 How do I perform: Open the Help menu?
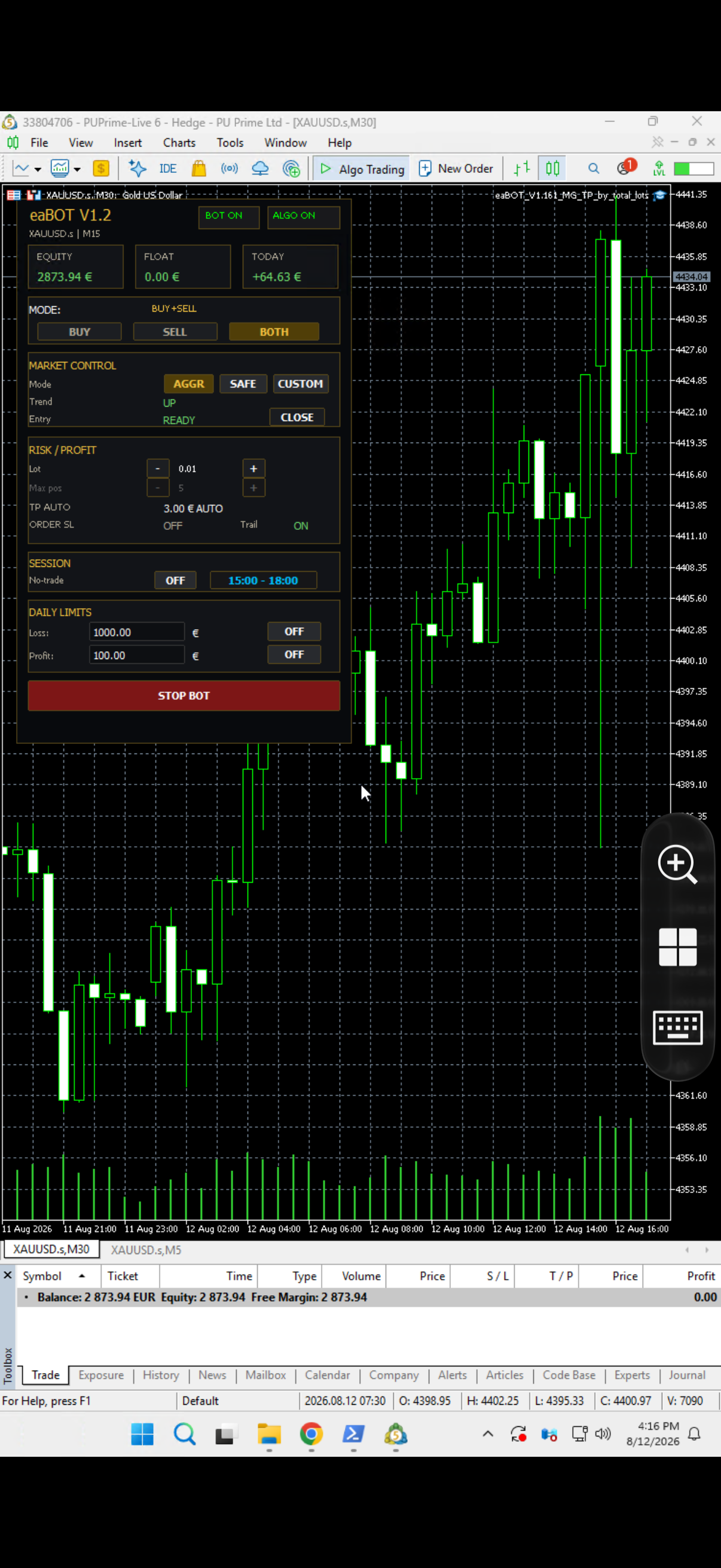click(x=340, y=142)
